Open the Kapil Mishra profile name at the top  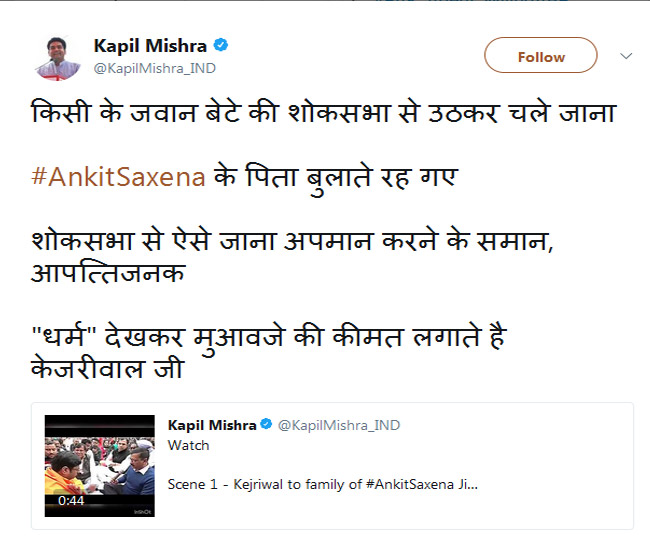click(x=150, y=46)
